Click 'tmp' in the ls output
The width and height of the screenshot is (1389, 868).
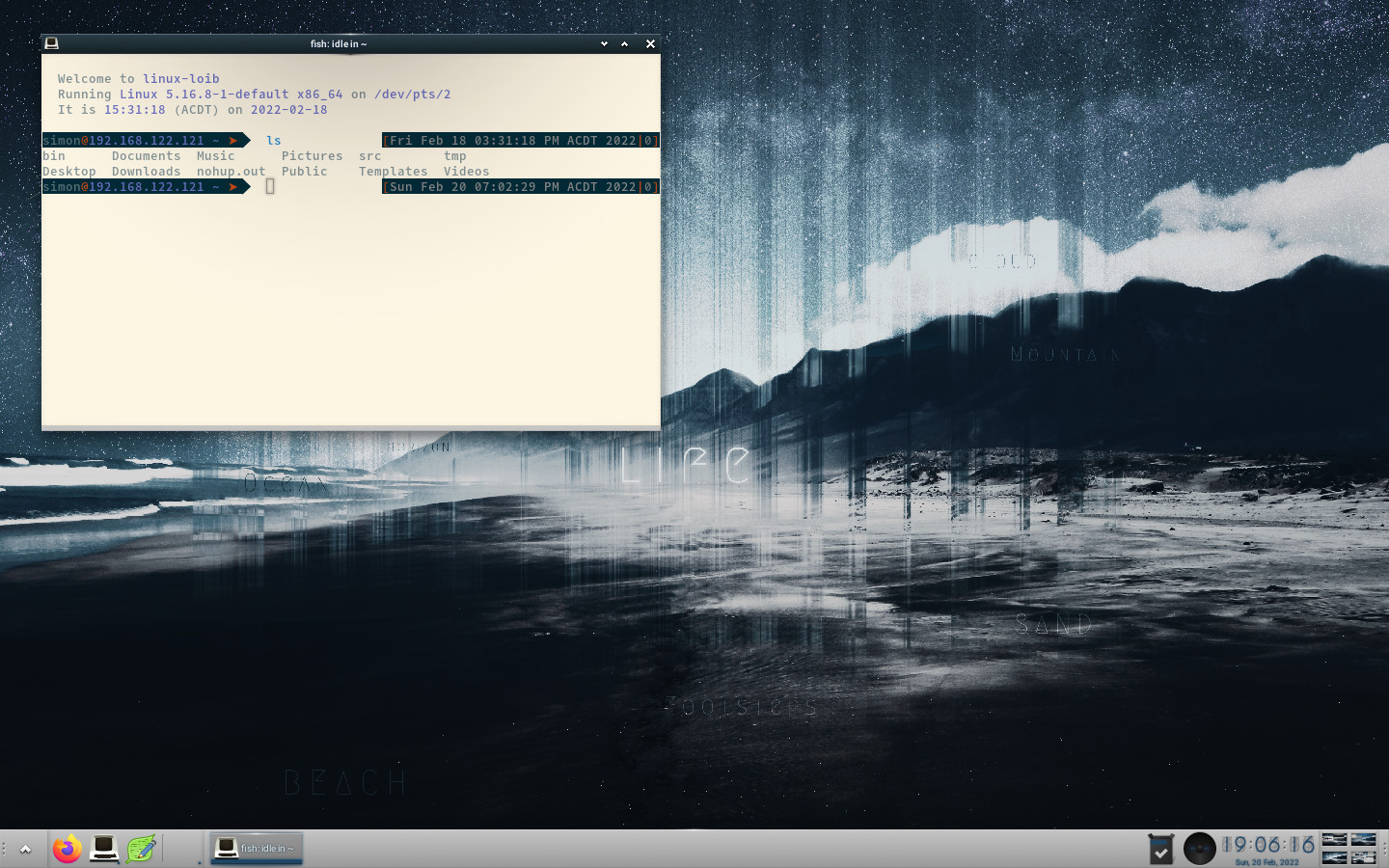(x=455, y=155)
